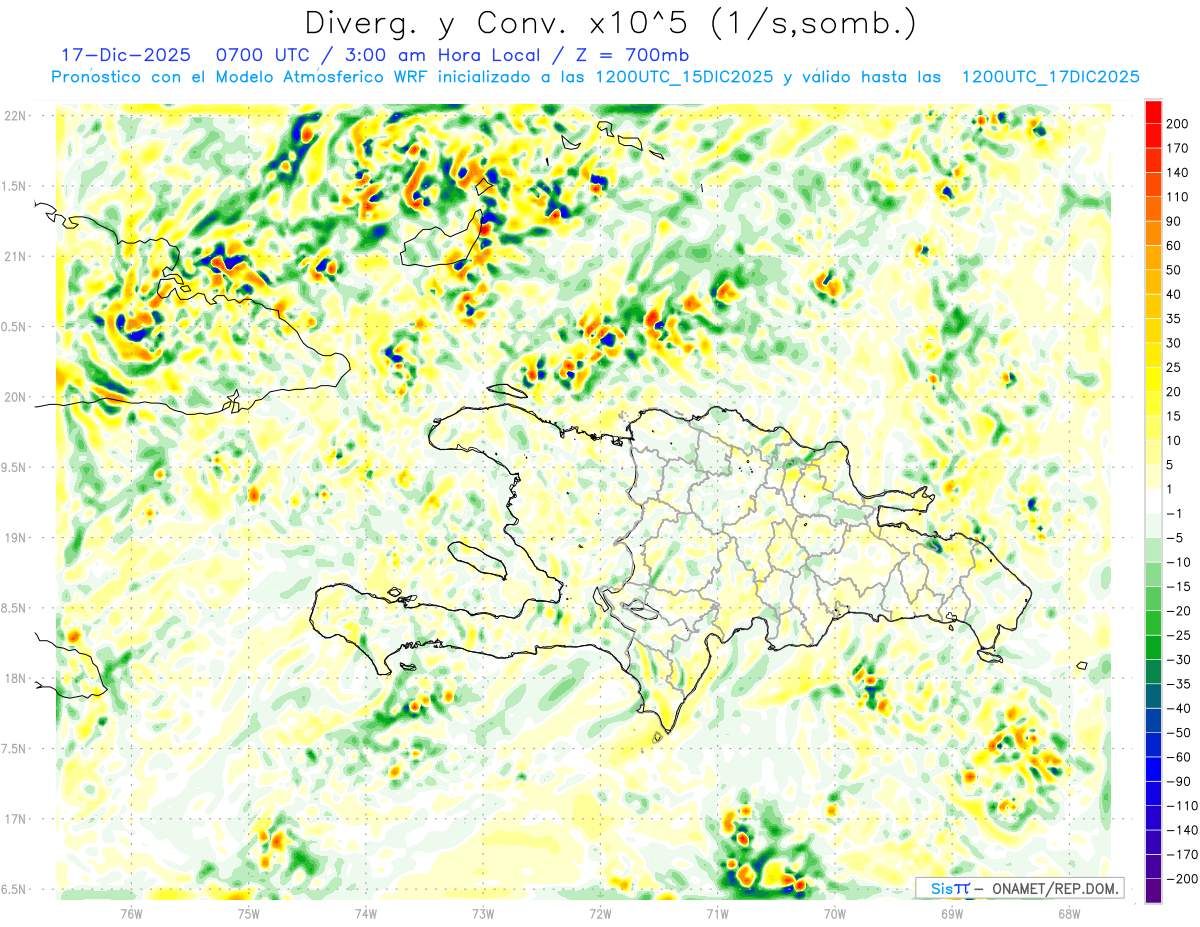The image size is (1200, 927).
Task: Click the '-200' colorbar value
Action: pyautogui.click(x=1180, y=880)
